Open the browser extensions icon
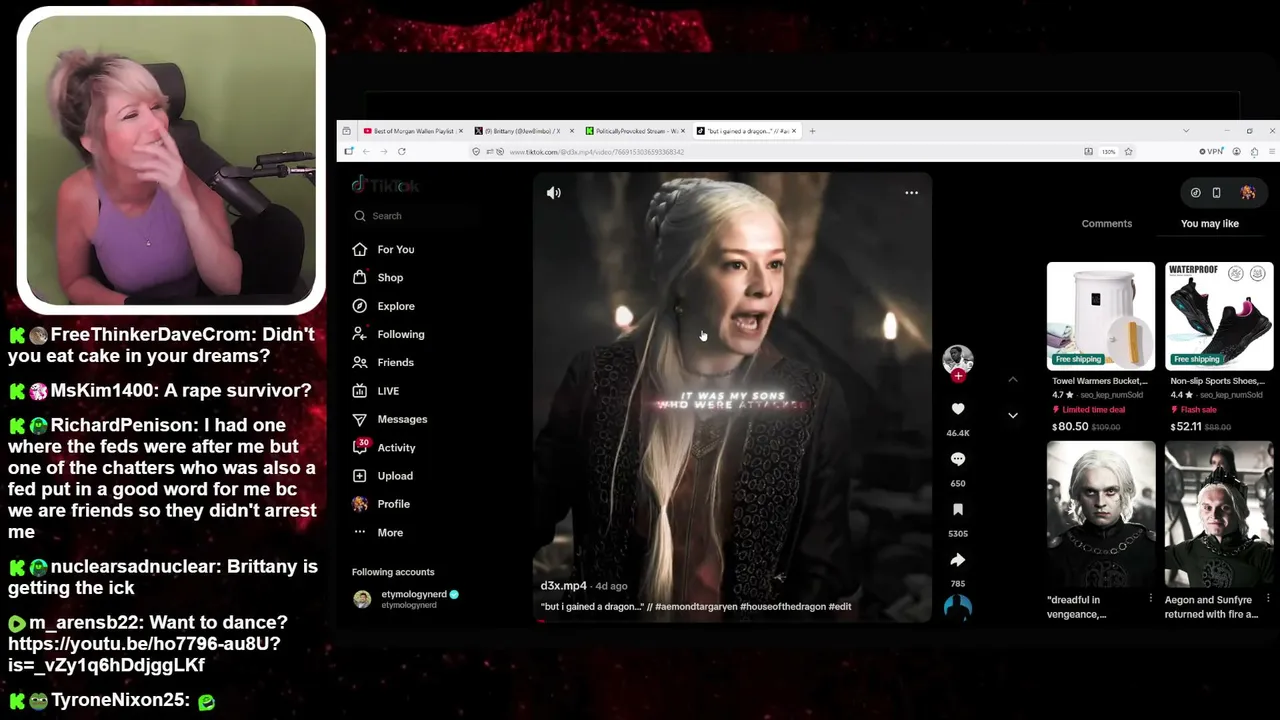 click(x=1255, y=152)
